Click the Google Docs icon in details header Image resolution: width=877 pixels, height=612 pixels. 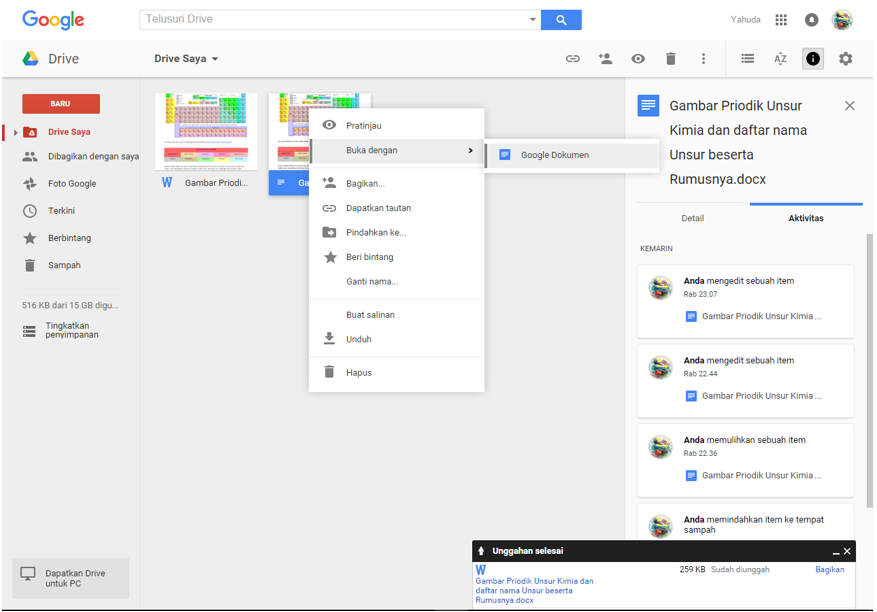[648, 105]
